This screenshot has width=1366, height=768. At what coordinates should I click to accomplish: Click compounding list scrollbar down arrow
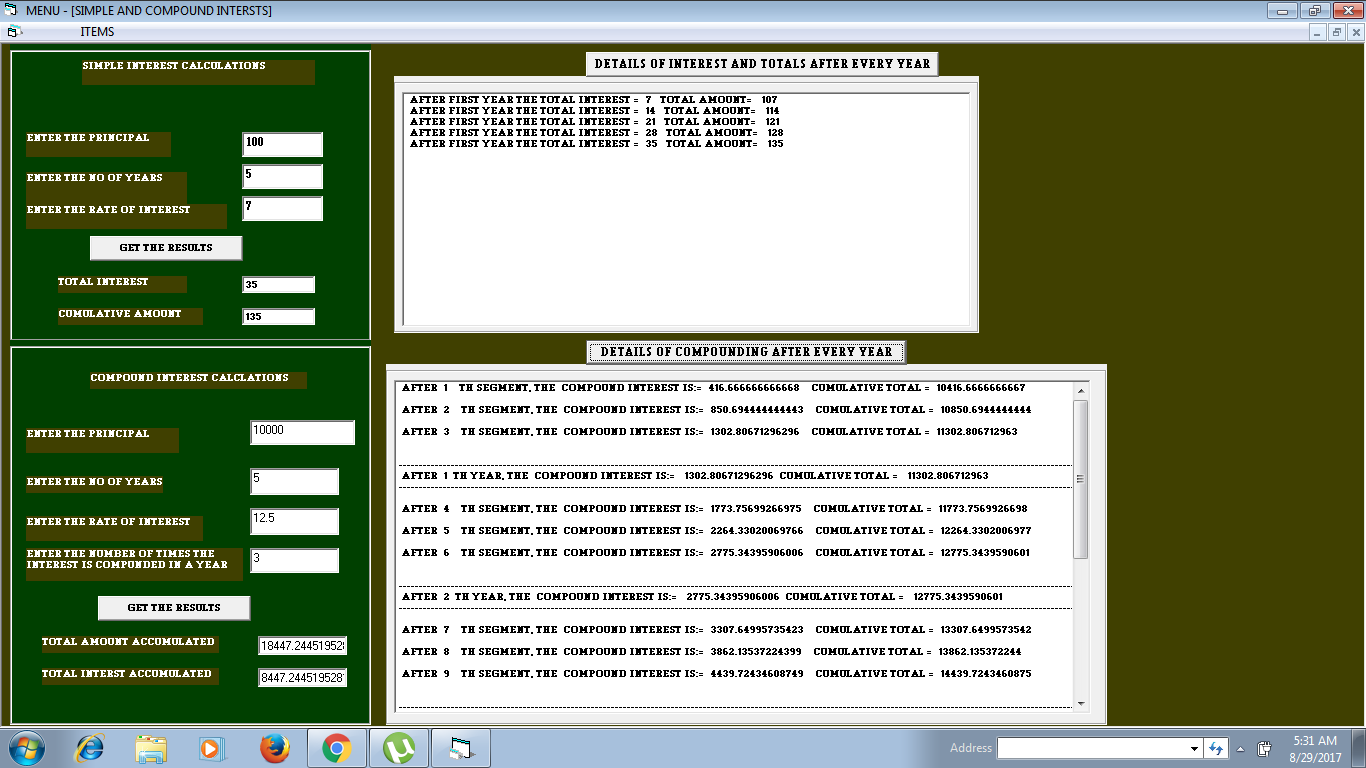pyautogui.click(x=1080, y=703)
